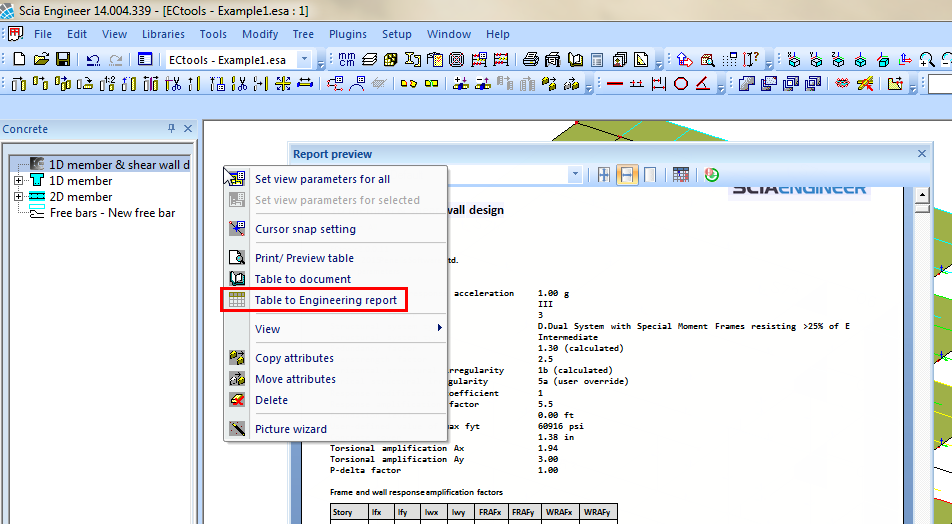Viewport: 952px width, 524px height.
Task: Select Delete in the context menu
Action: coord(336,400)
